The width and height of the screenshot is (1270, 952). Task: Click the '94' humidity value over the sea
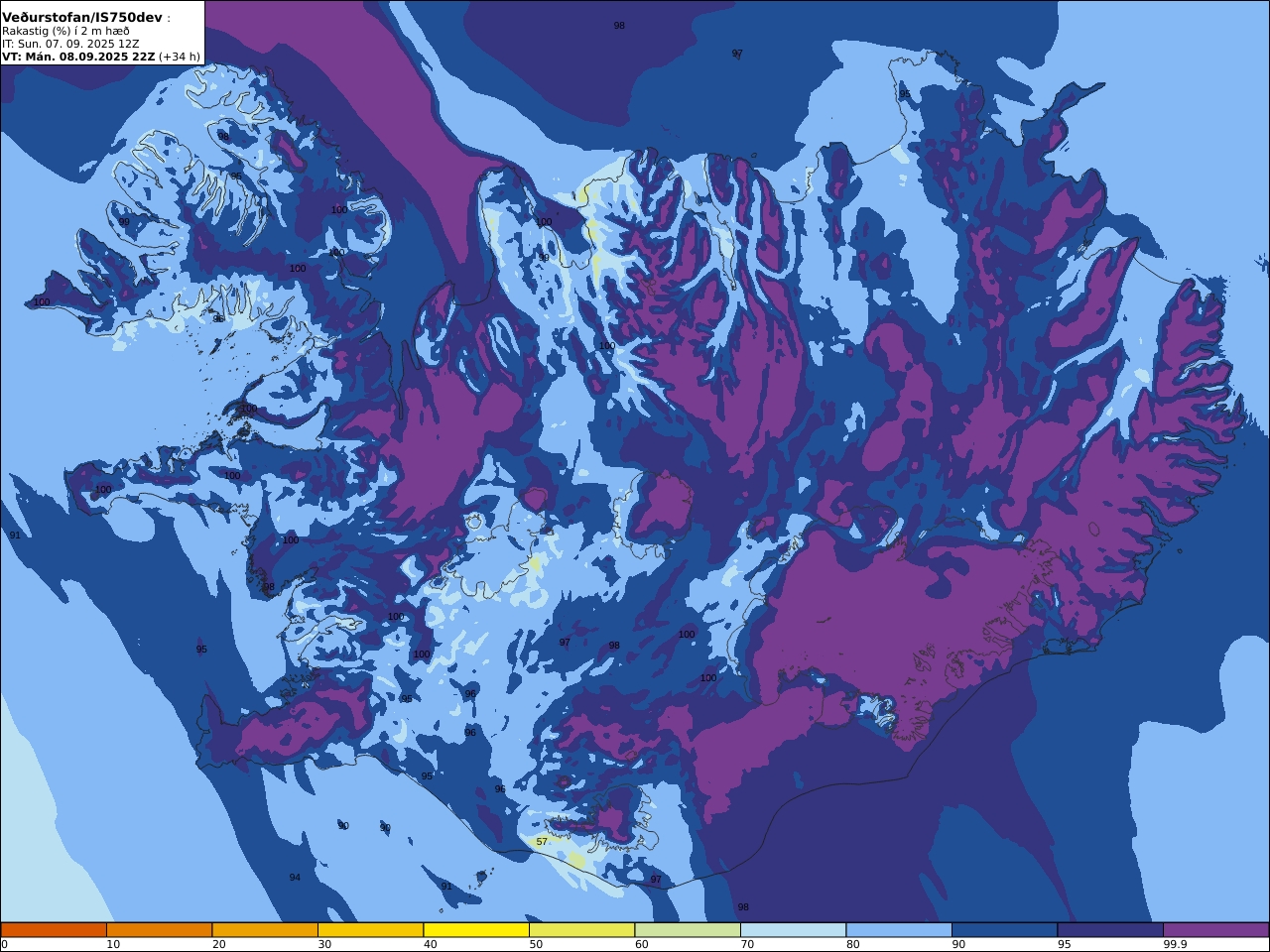pos(295,878)
